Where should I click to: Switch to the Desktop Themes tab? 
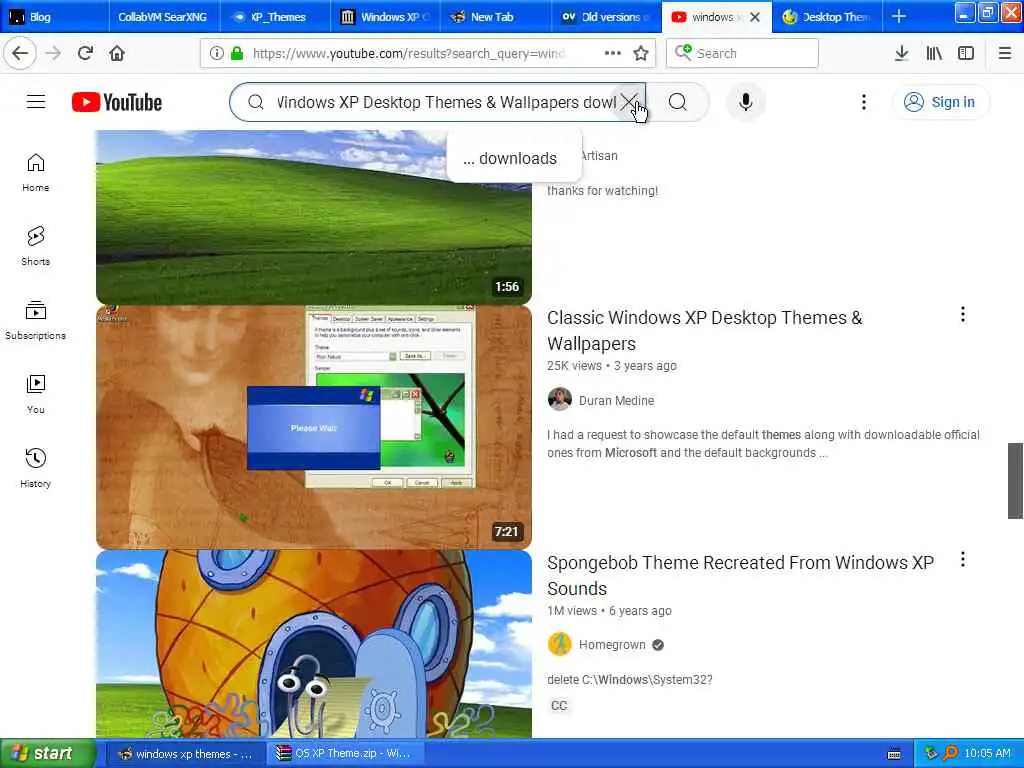[x=827, y=17]
